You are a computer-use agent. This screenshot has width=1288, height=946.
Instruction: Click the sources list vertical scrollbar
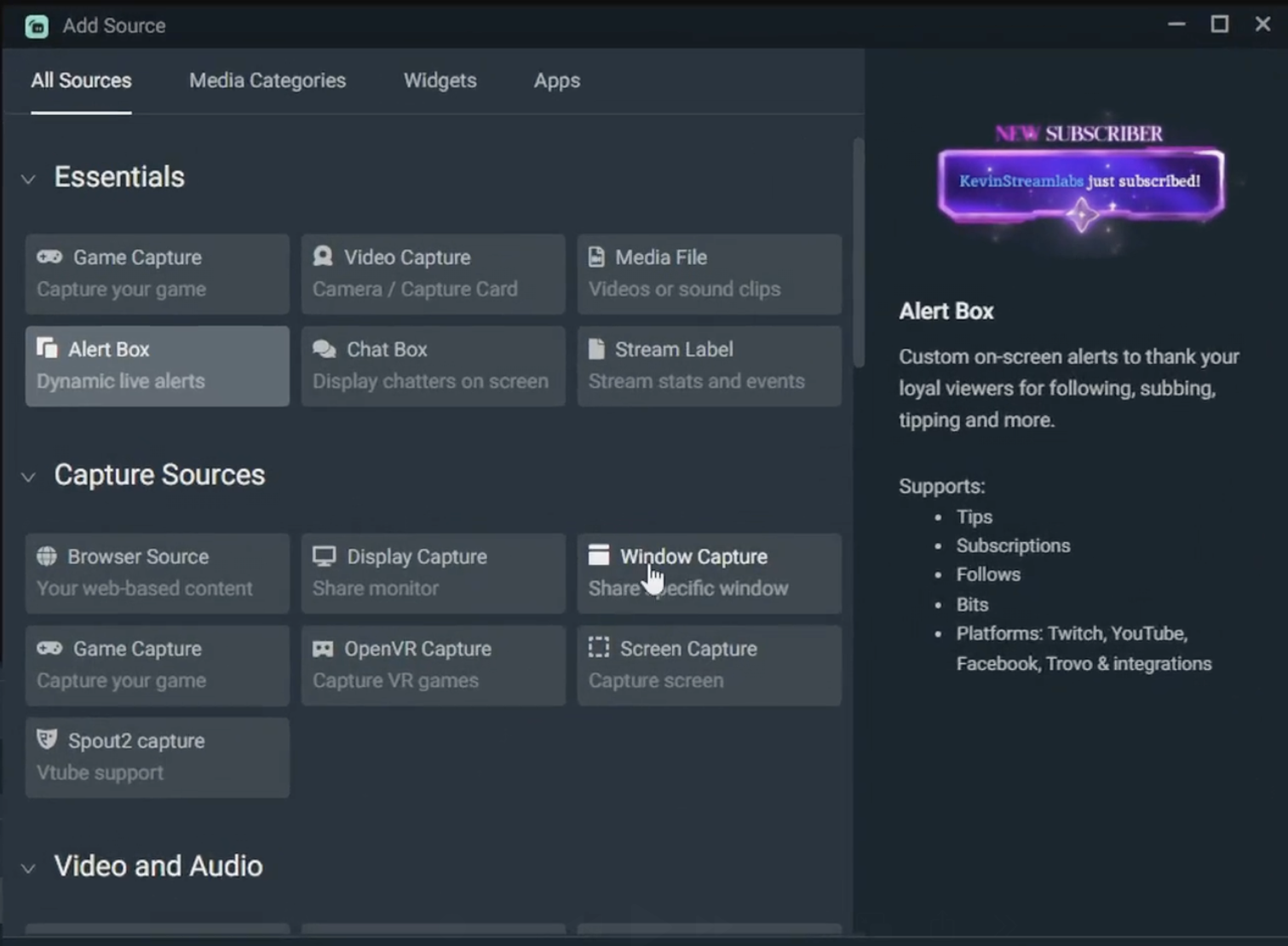pos(859,253)
